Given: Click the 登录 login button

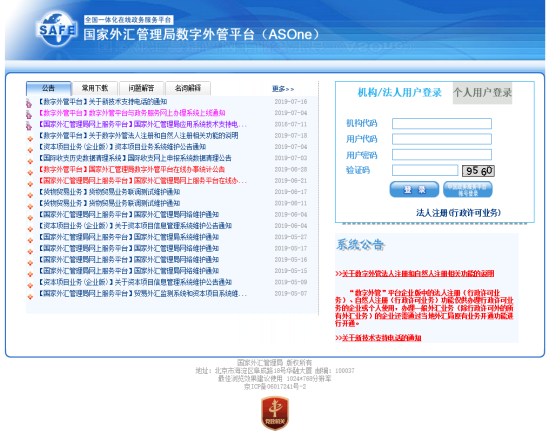Looking at the screenshot, I should pos(414,189).
